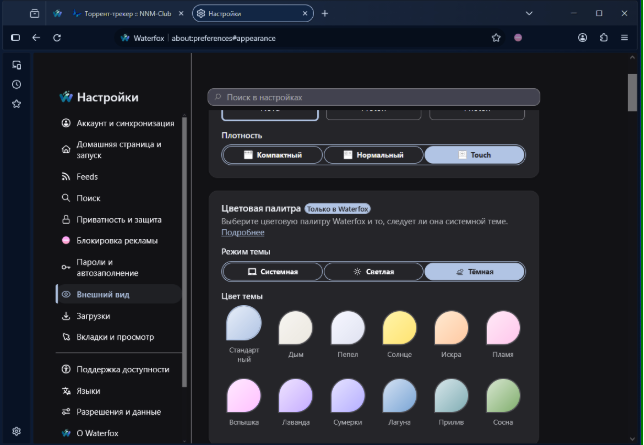List all tabs with the chevron
The height and width of the screenshot is (445, 644).
[529, 14]
